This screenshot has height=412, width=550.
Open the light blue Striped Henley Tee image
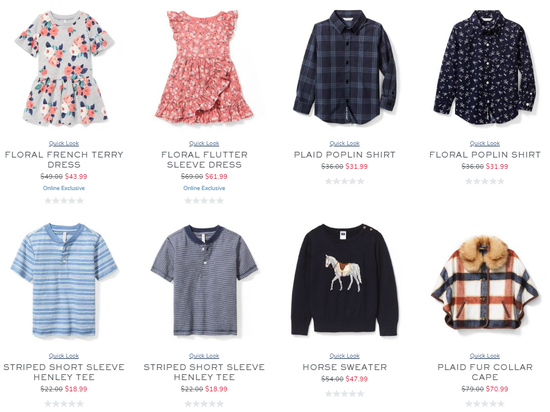[x=64, y=281]
